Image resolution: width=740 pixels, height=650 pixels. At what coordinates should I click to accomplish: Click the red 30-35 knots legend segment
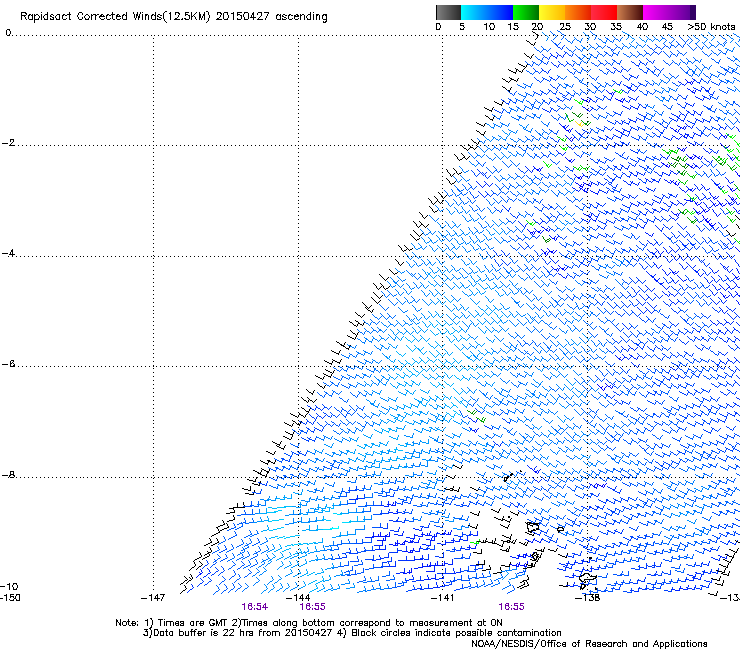tap(604, 12)
